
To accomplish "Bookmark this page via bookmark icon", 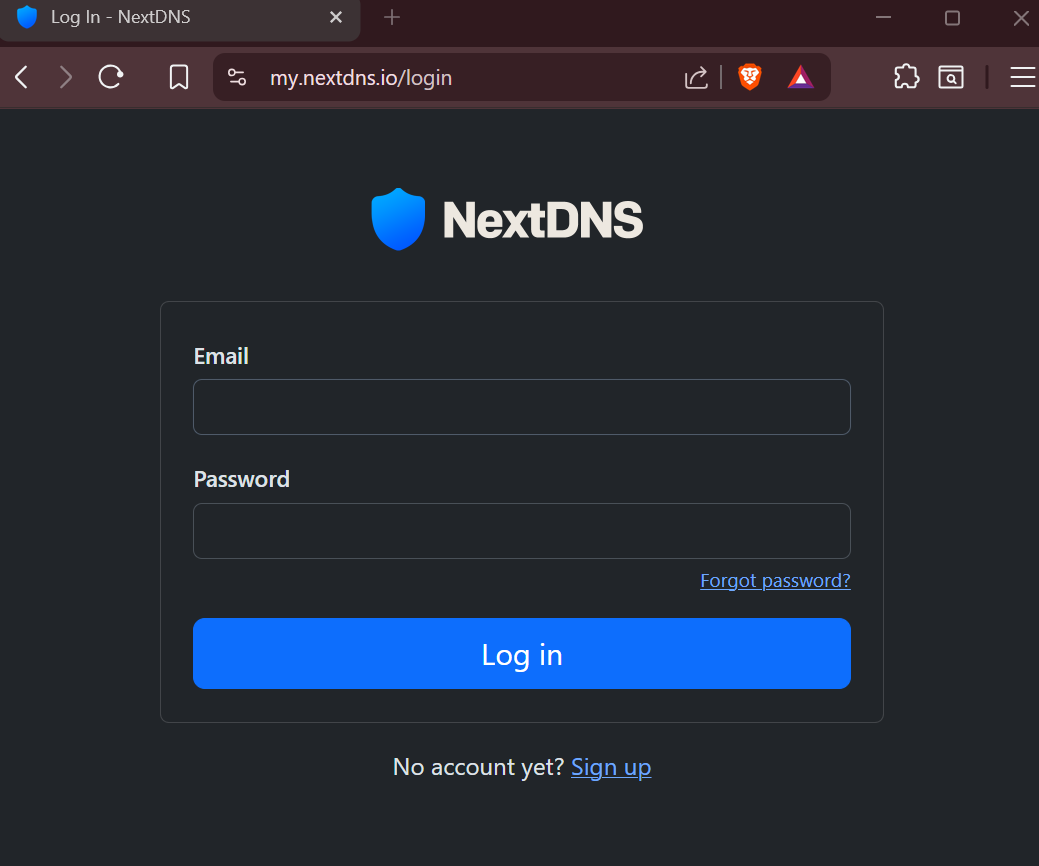I will click(x=178, y=76).
